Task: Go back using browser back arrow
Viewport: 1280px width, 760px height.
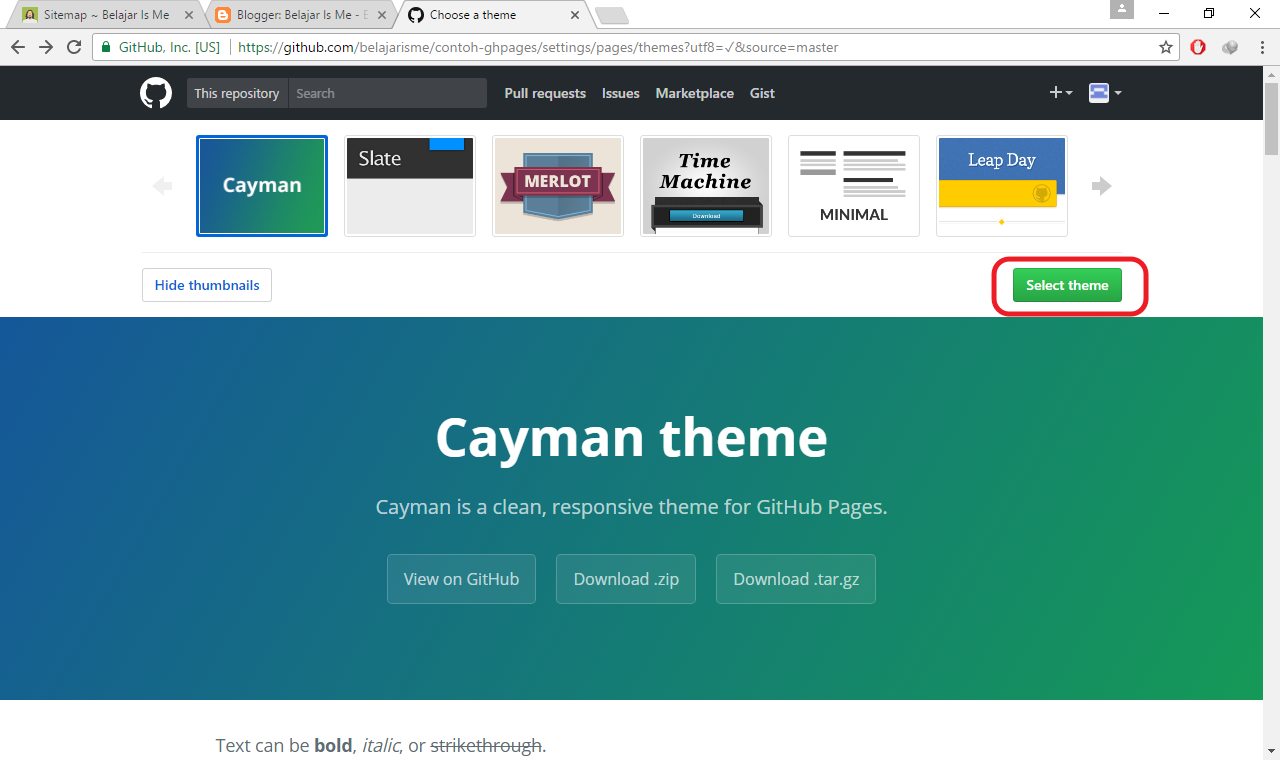Action: (17, 47)
